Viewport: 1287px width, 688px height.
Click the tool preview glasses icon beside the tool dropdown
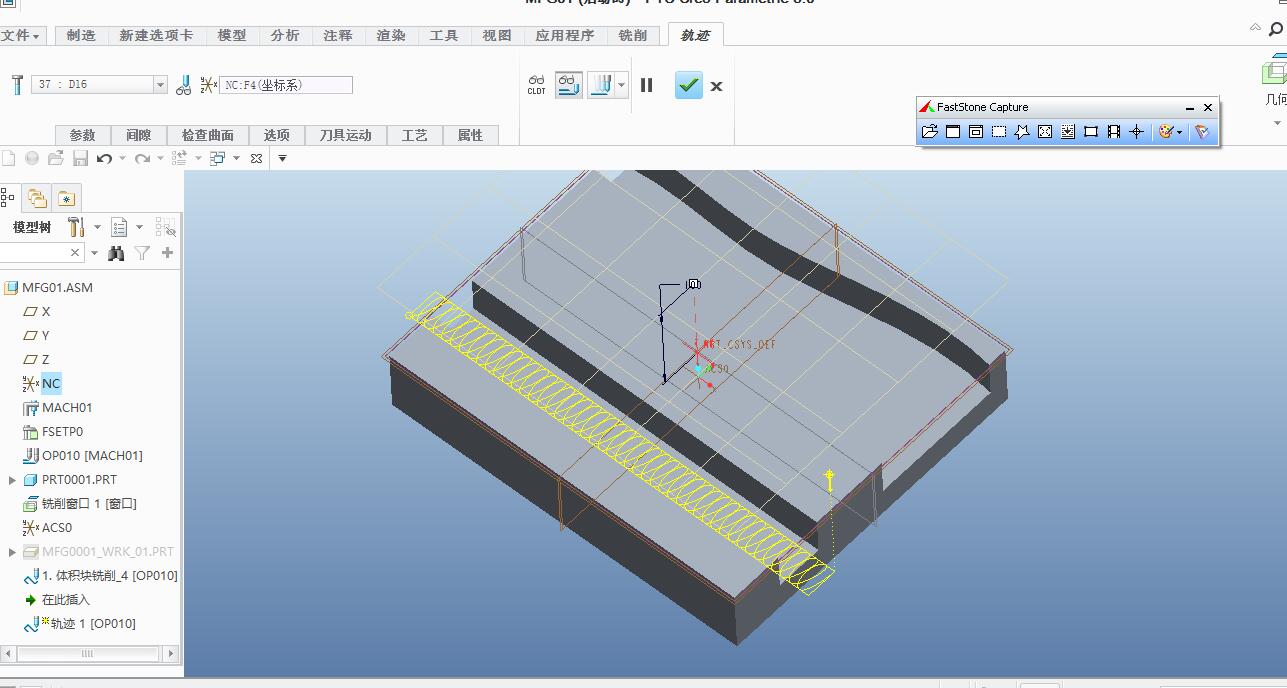(183, 85)
